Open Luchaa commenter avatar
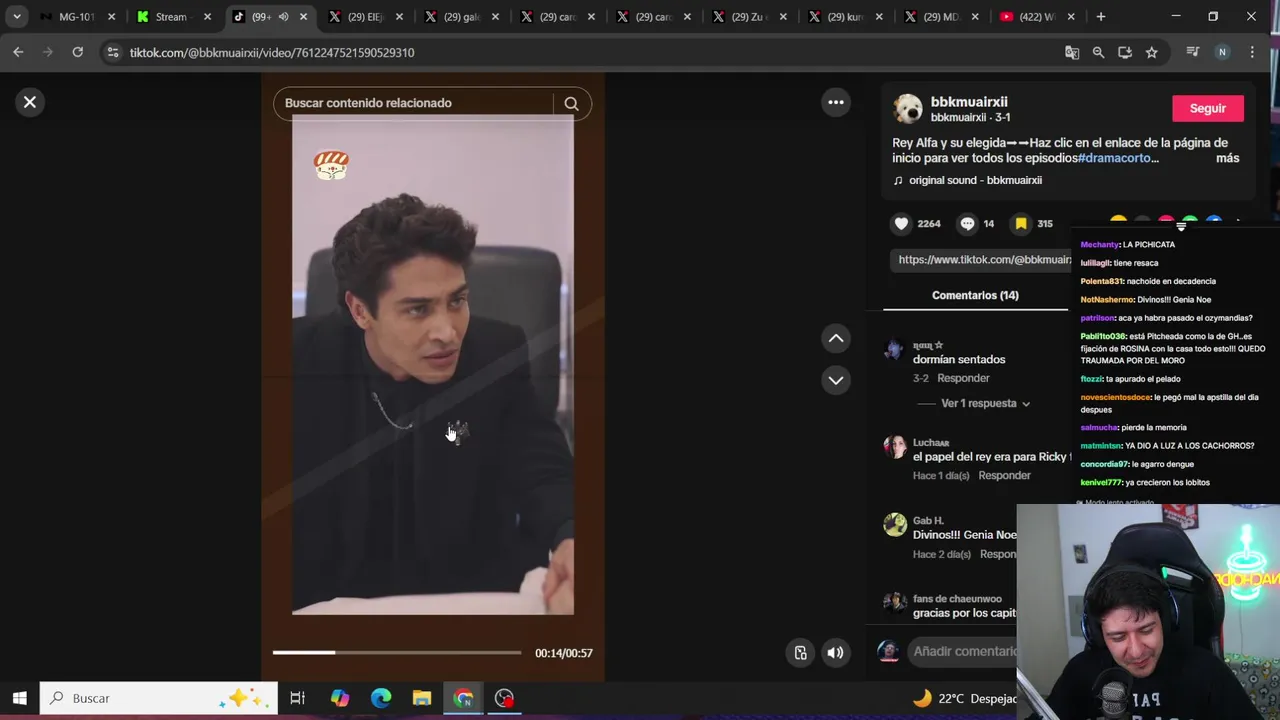This screenshot has height=720, width=1280. pyautogui.click(x=895, y=446)
